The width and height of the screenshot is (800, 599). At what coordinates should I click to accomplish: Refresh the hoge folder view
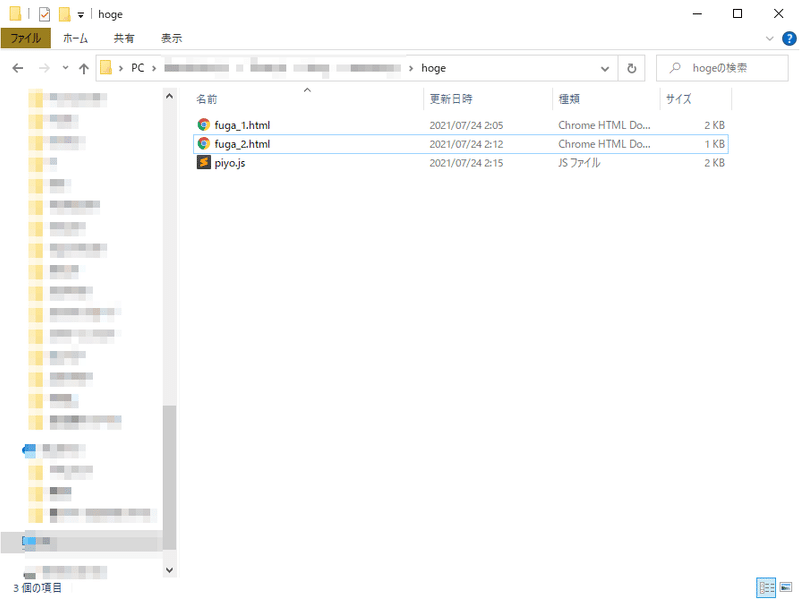pos(632,68)
